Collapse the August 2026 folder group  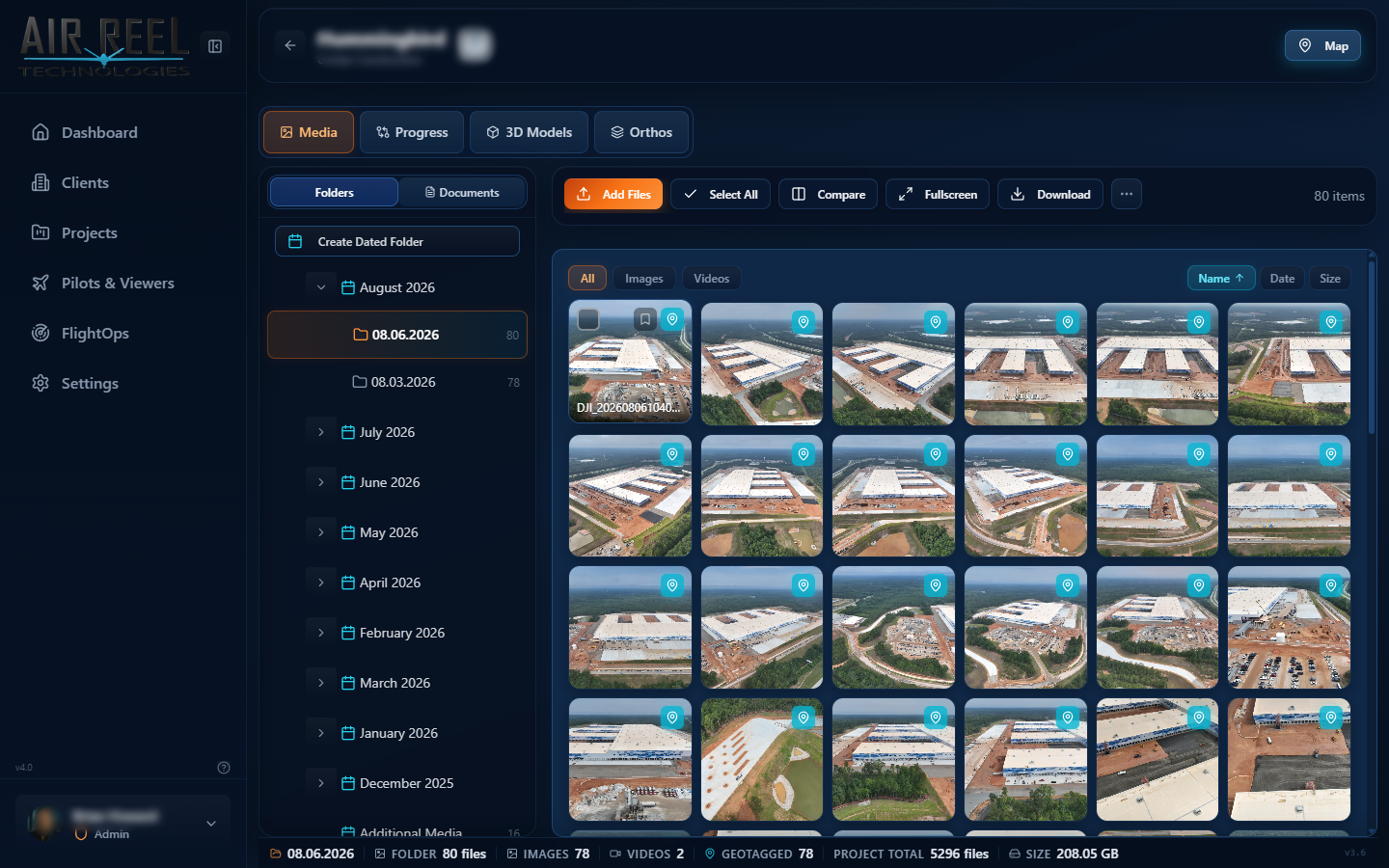click(x=321, y=287)
